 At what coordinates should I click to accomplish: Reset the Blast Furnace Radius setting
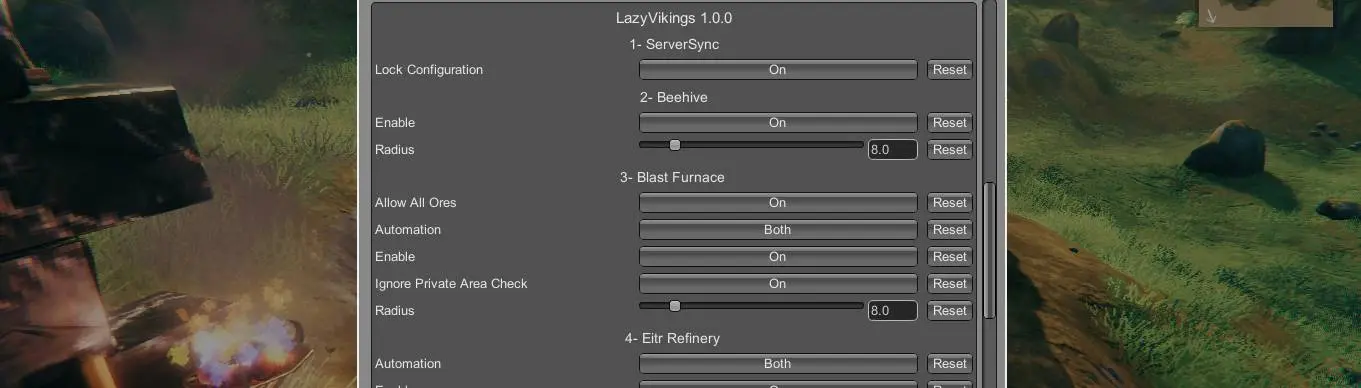click(949, 311)
